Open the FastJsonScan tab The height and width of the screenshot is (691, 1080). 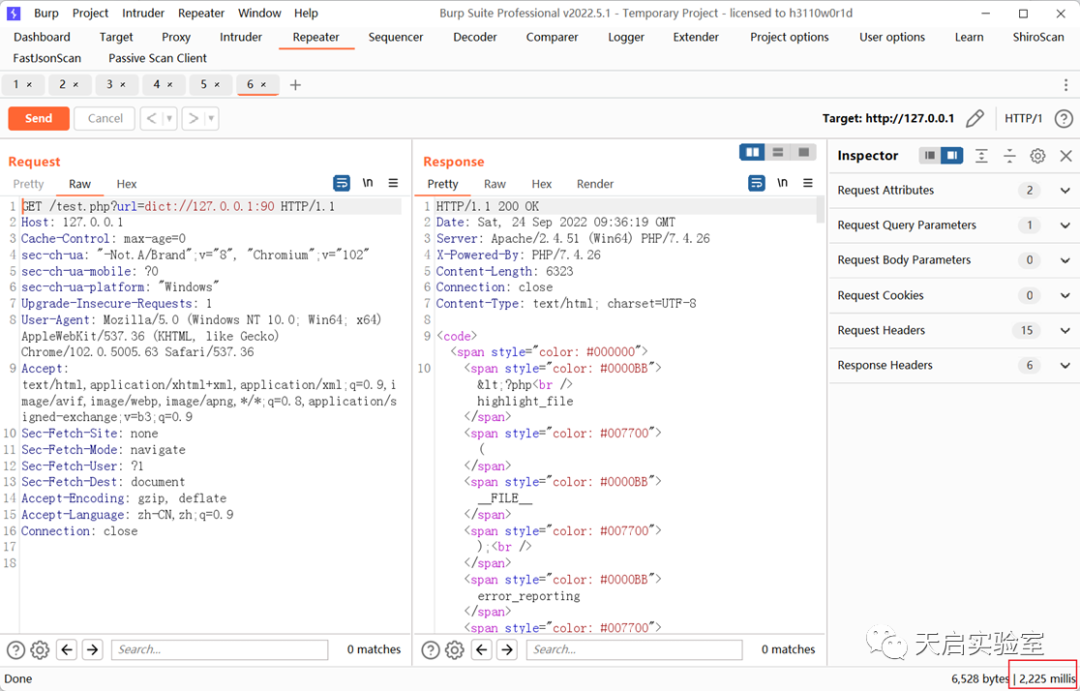coord(47,59)
